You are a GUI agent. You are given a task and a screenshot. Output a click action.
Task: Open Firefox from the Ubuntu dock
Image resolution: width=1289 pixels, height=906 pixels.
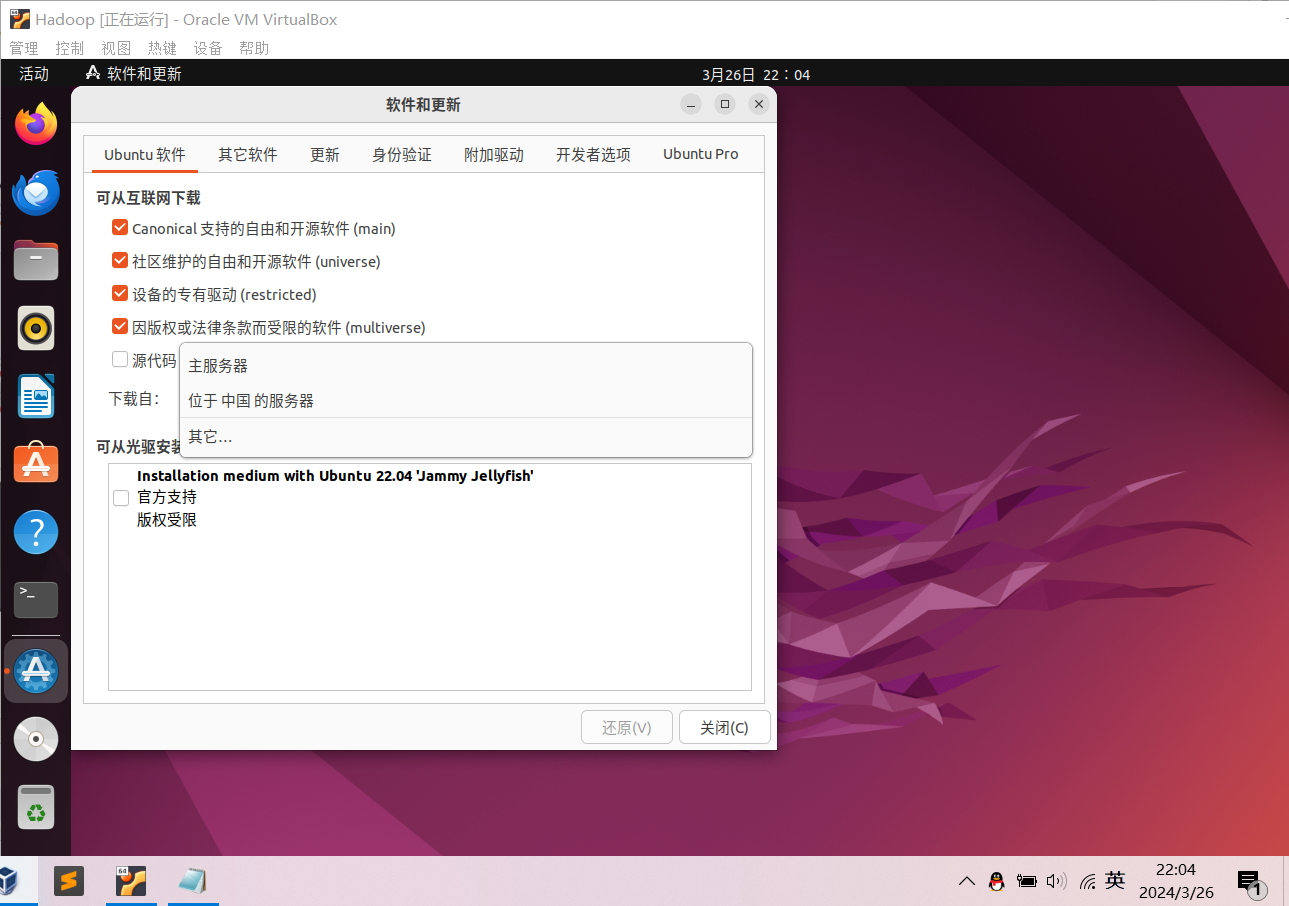click(x=36, y=124)
